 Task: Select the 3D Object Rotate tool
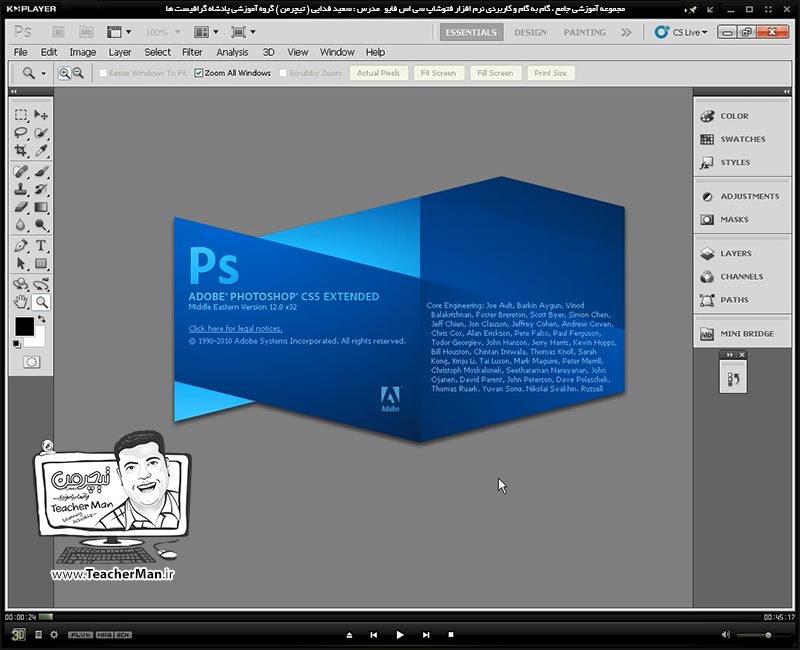21,284
